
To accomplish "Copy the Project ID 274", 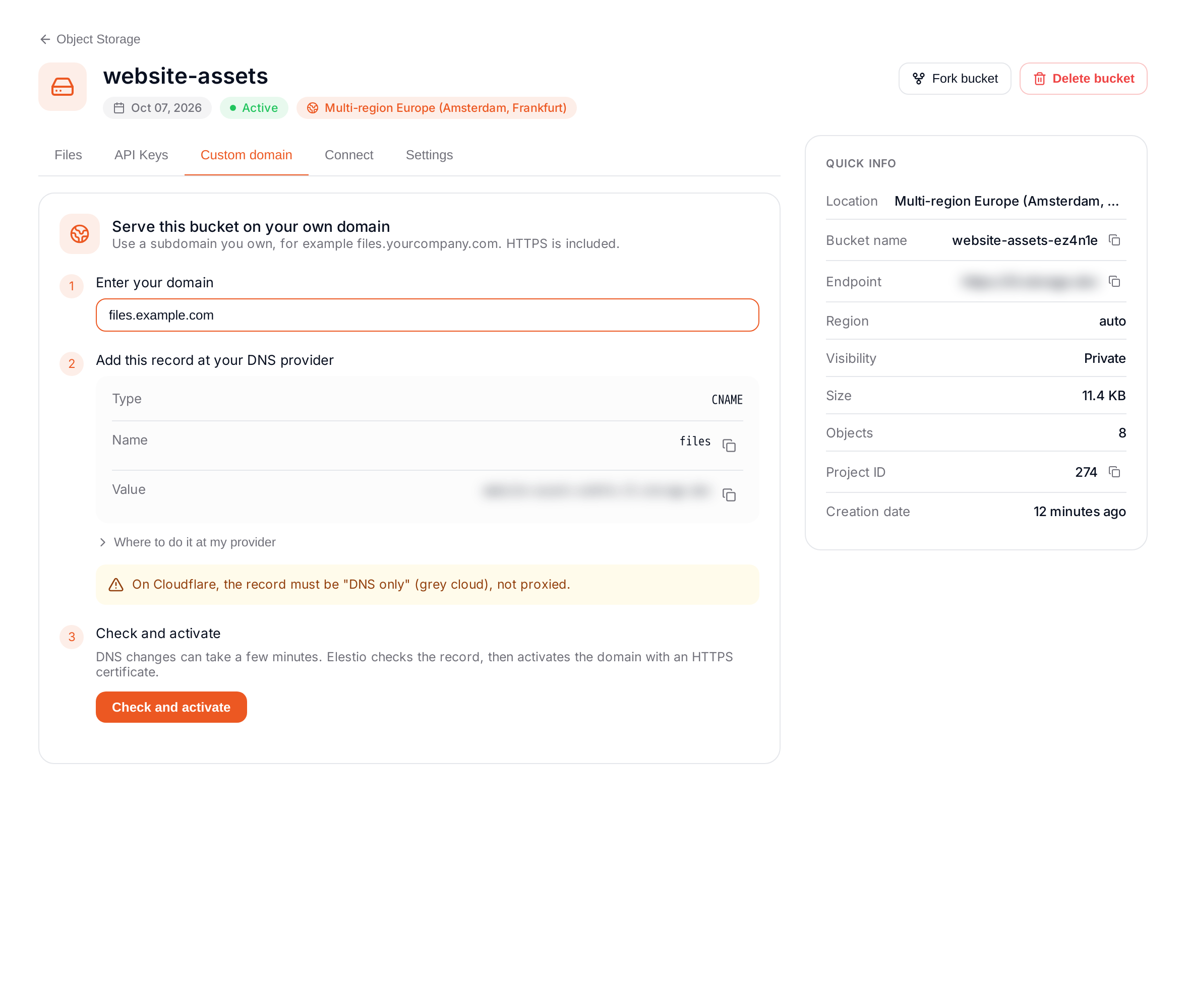I will tap(1114, 471).
